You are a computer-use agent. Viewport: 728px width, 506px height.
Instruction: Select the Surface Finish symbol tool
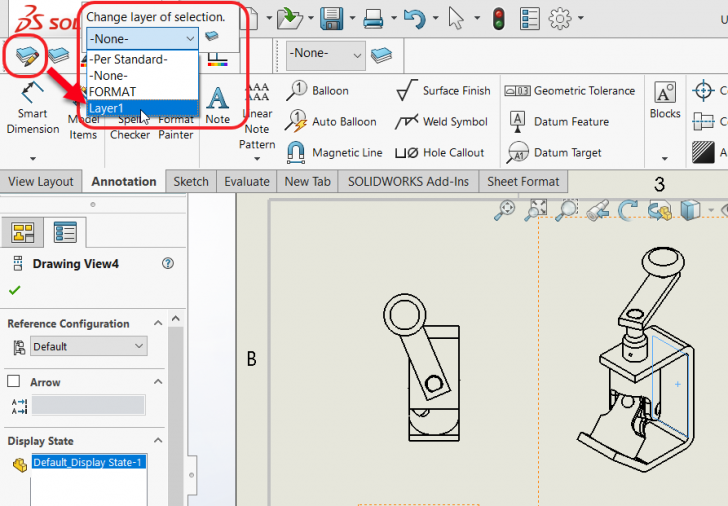click(443, 90)
